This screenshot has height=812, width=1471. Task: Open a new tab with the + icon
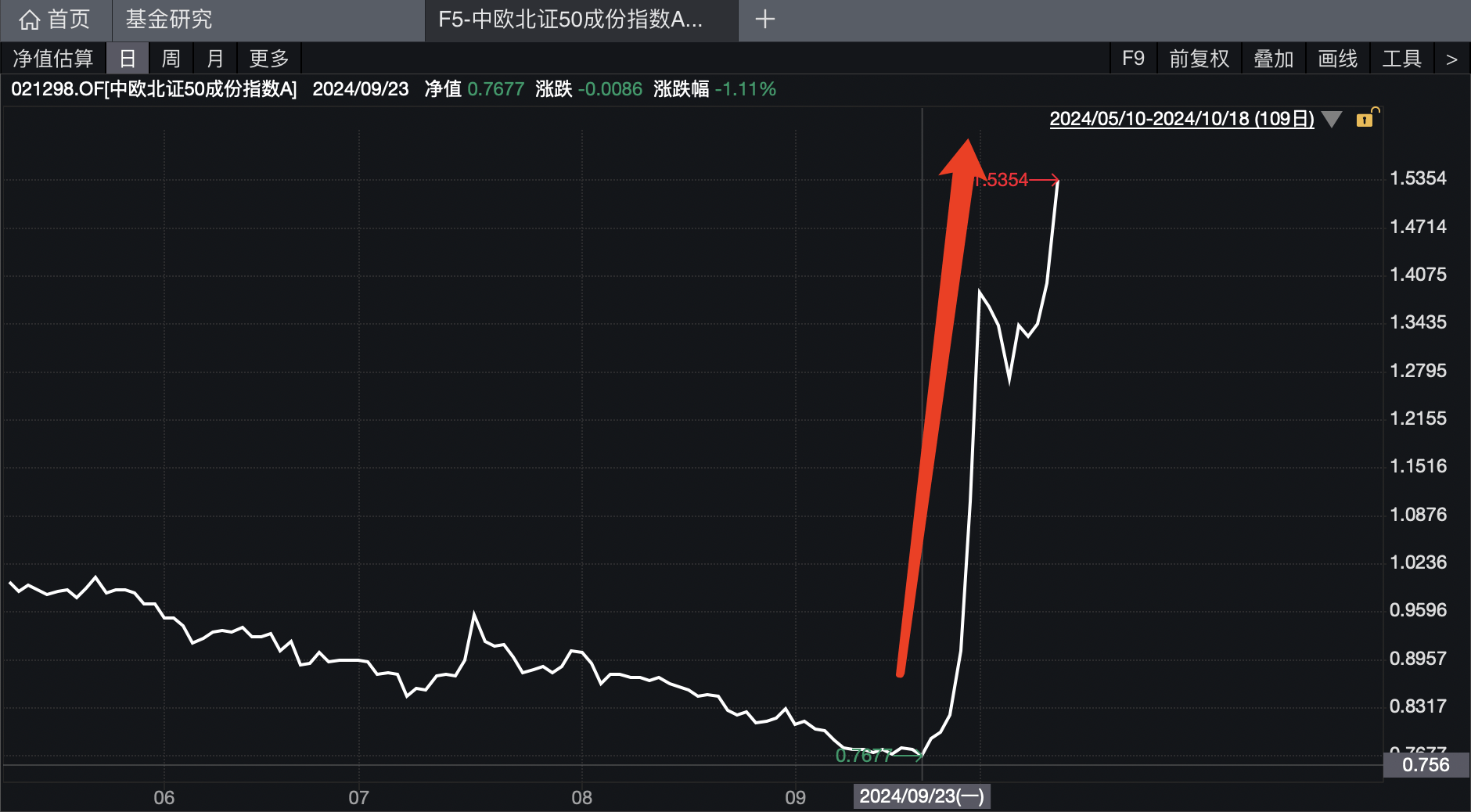(765, 20)
